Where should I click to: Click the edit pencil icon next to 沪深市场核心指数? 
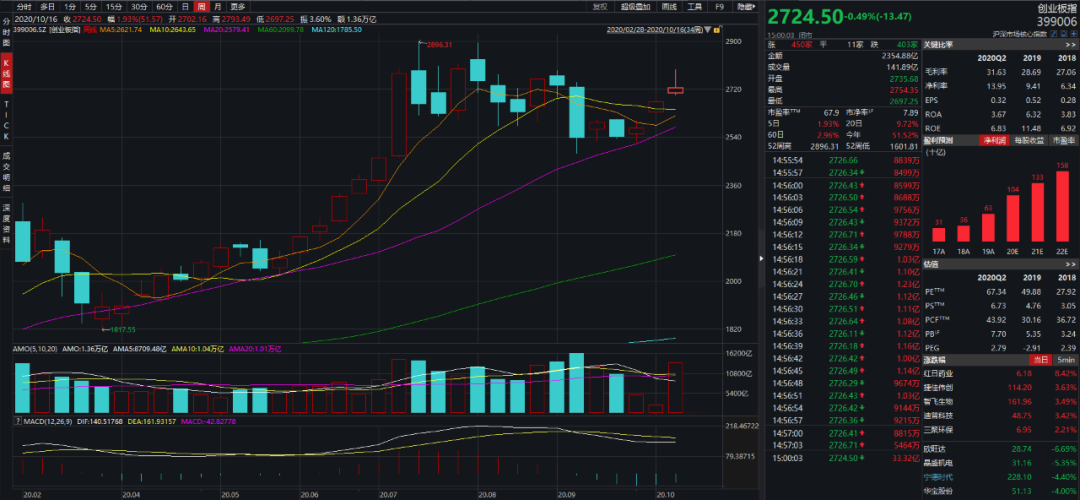click(x=1054, y=34)
